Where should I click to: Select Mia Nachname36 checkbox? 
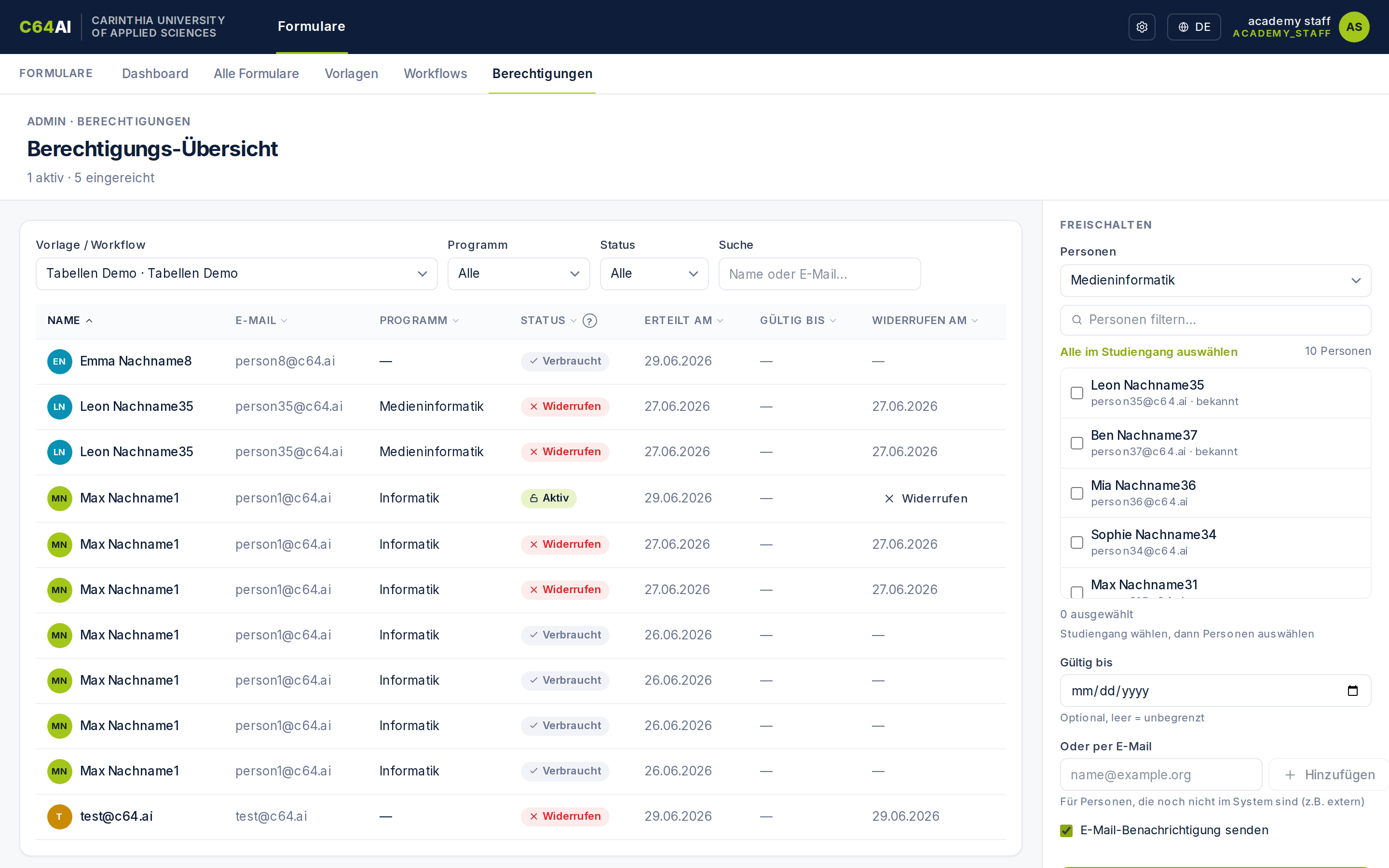(x=1077, y=493)
